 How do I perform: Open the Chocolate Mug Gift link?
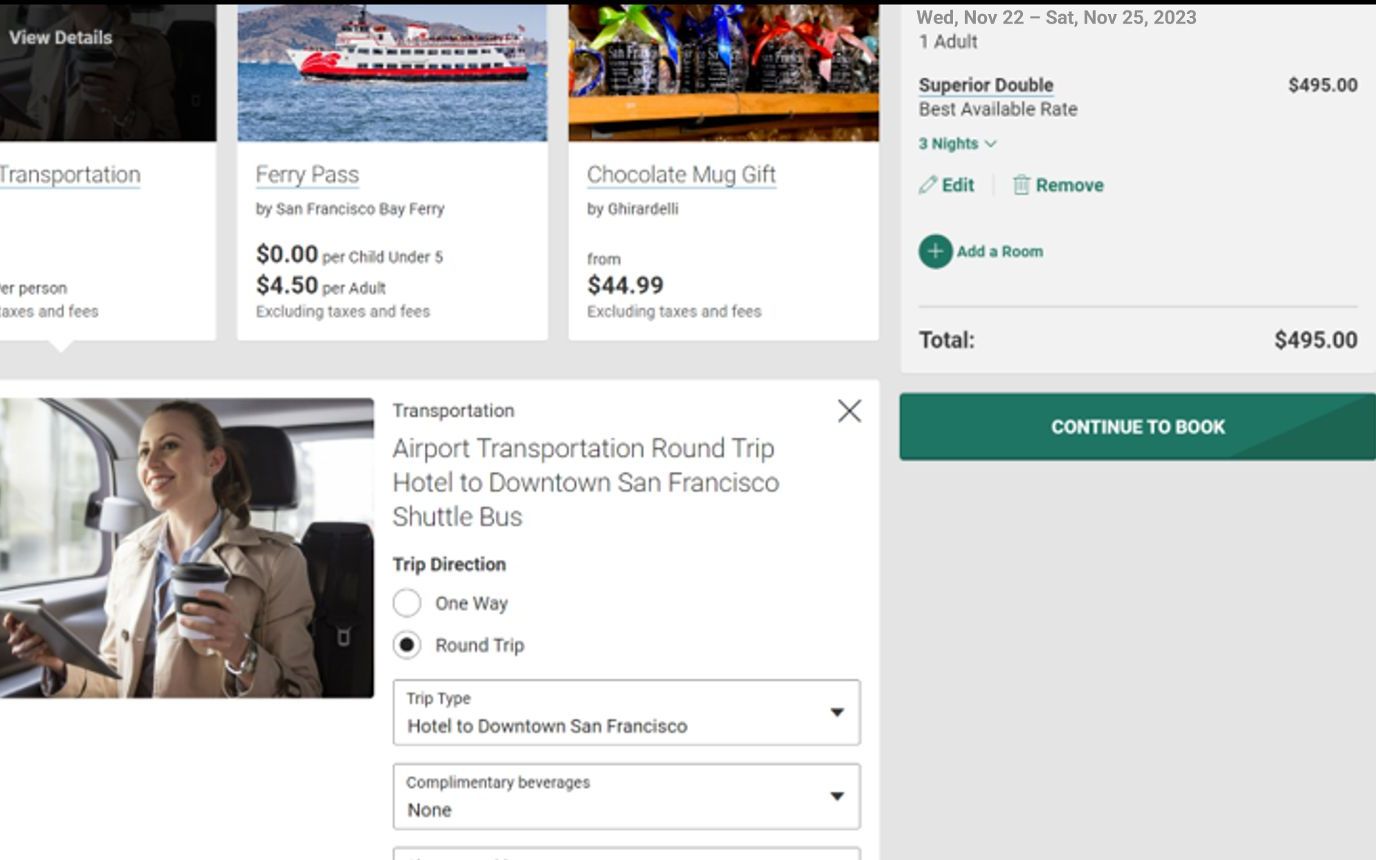click(x=681, y=175)
